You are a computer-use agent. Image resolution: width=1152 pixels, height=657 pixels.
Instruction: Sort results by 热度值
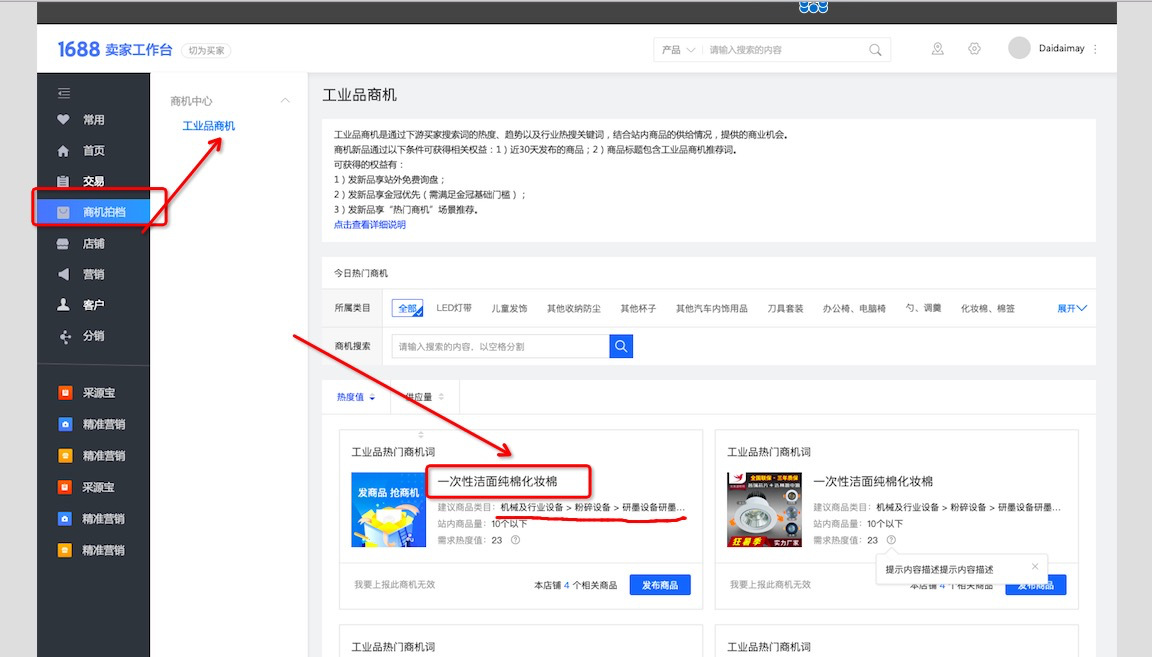pos(353,396)
